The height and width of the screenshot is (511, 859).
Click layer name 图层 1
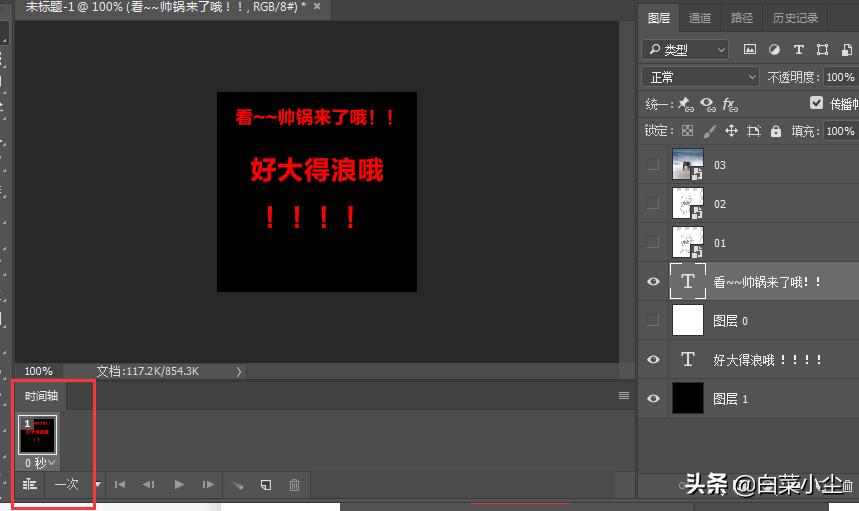730,399
